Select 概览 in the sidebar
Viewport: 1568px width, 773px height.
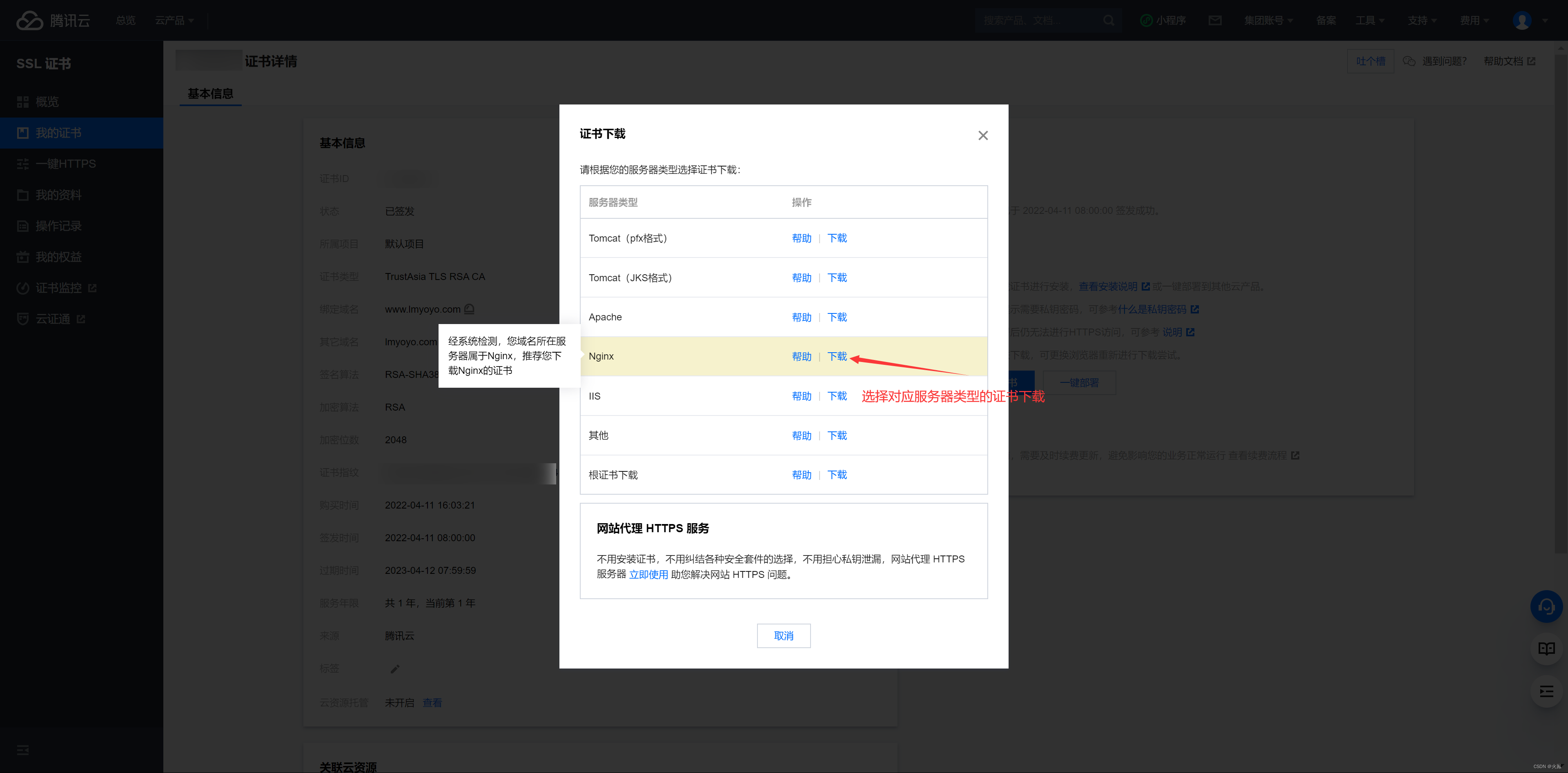pos(82,102)
